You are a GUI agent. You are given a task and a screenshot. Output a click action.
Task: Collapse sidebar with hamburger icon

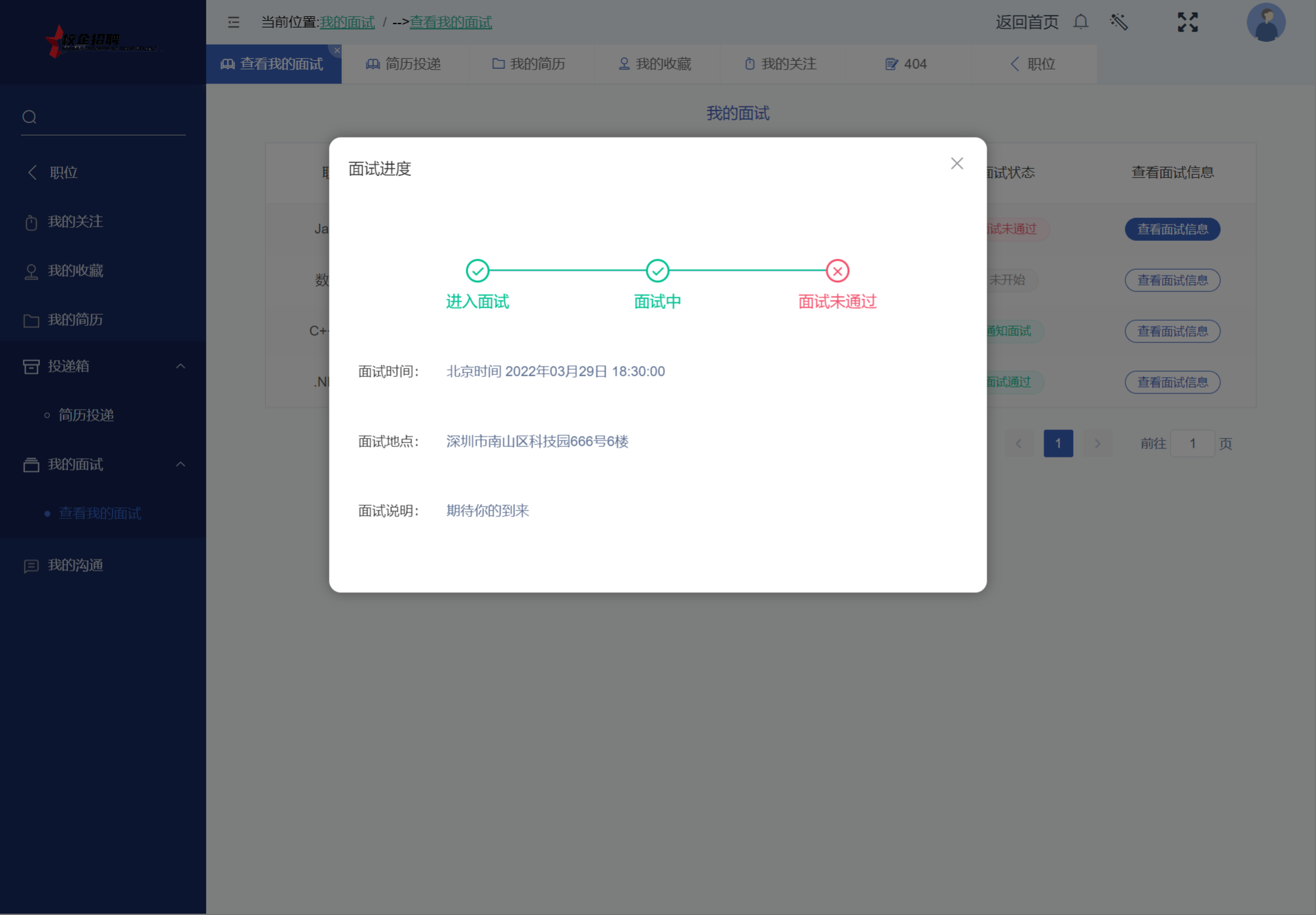click(x=234, y=22)
